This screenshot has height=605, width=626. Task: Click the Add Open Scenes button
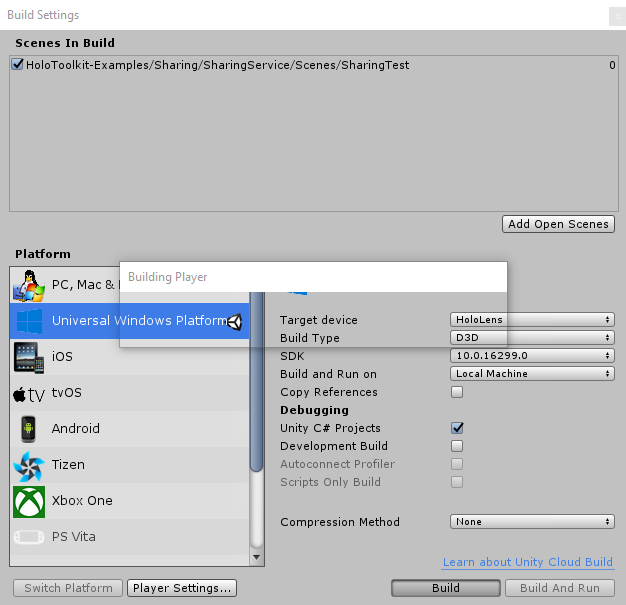558,224
